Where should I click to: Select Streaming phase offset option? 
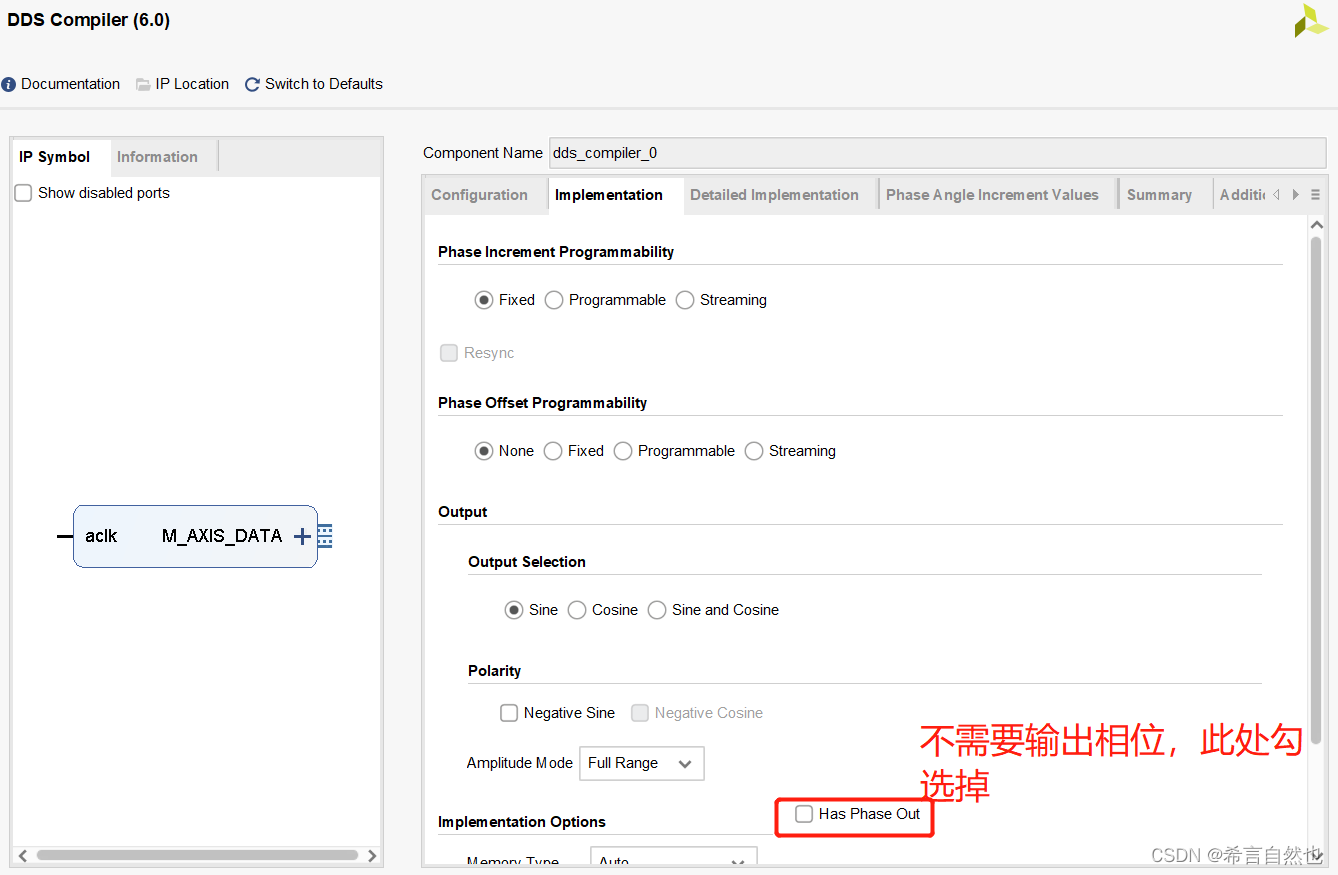click(754, 451)
